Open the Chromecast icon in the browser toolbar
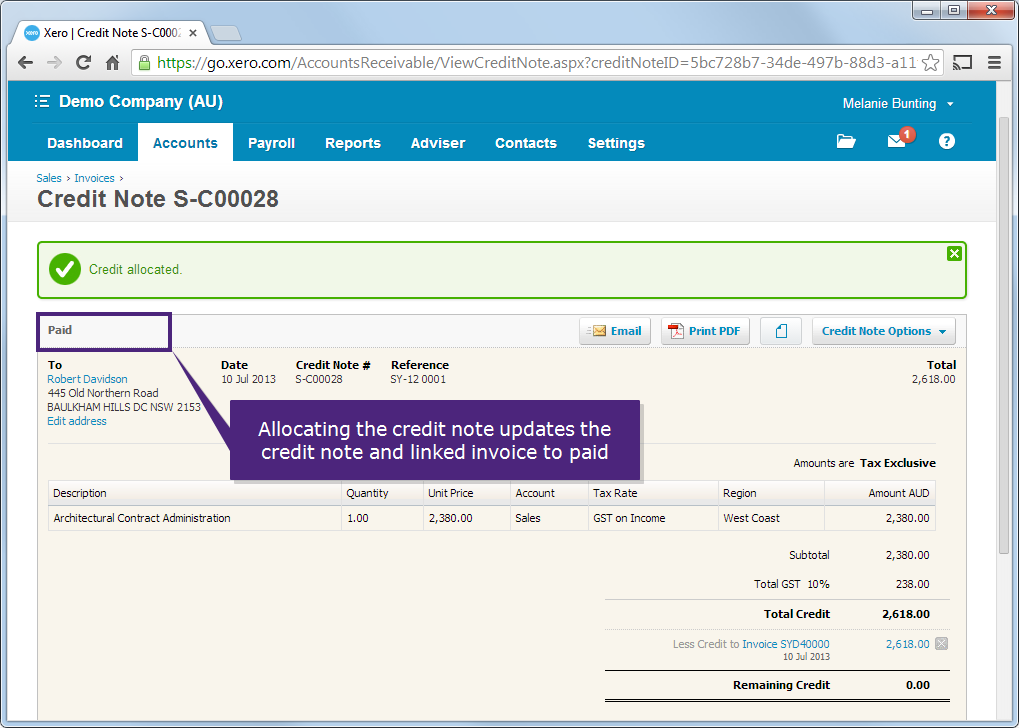The width and height of the screenshot is (1019, 728). [961, 62]
